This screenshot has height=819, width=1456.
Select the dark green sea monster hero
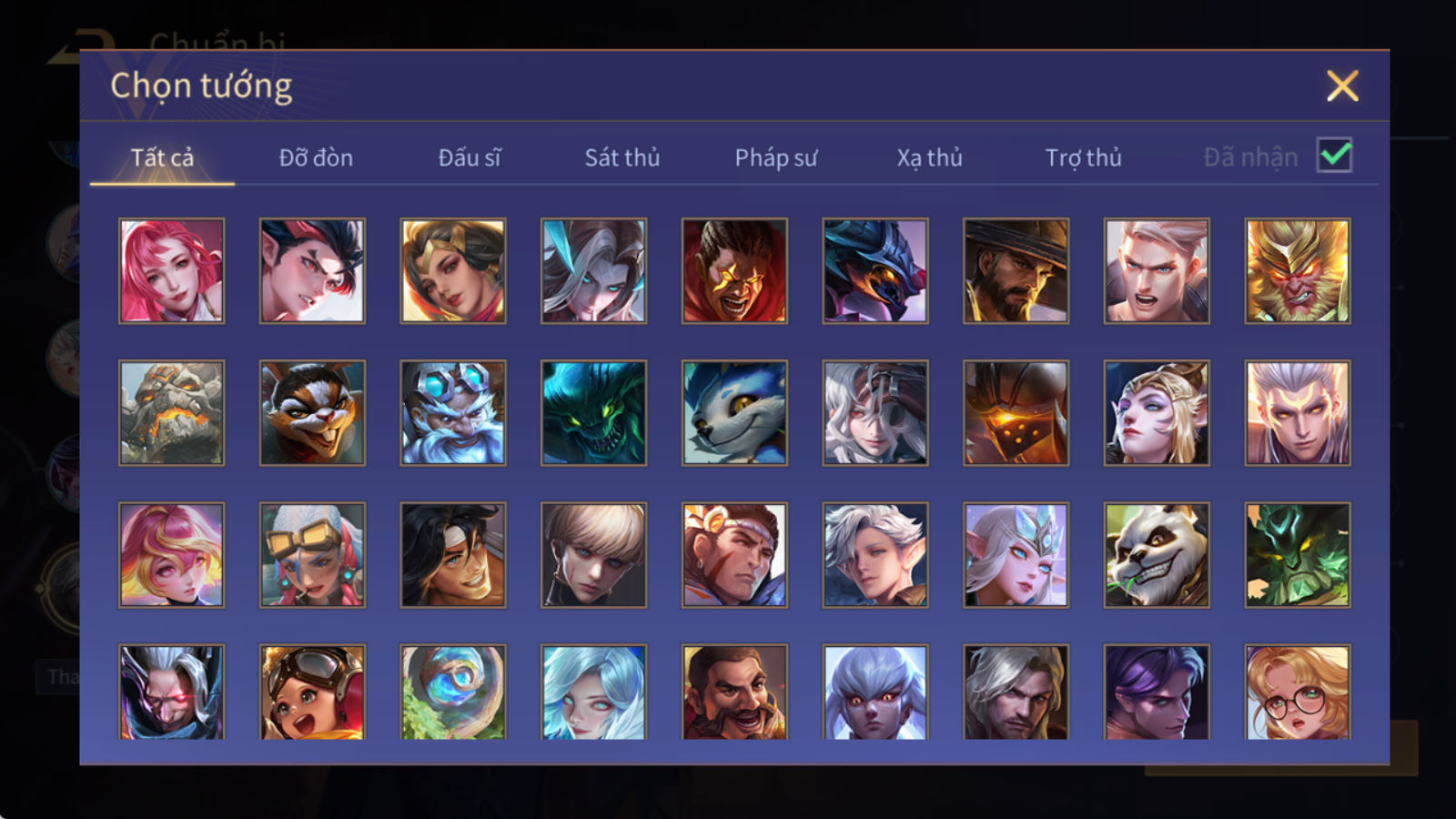(x=593, y=412)
